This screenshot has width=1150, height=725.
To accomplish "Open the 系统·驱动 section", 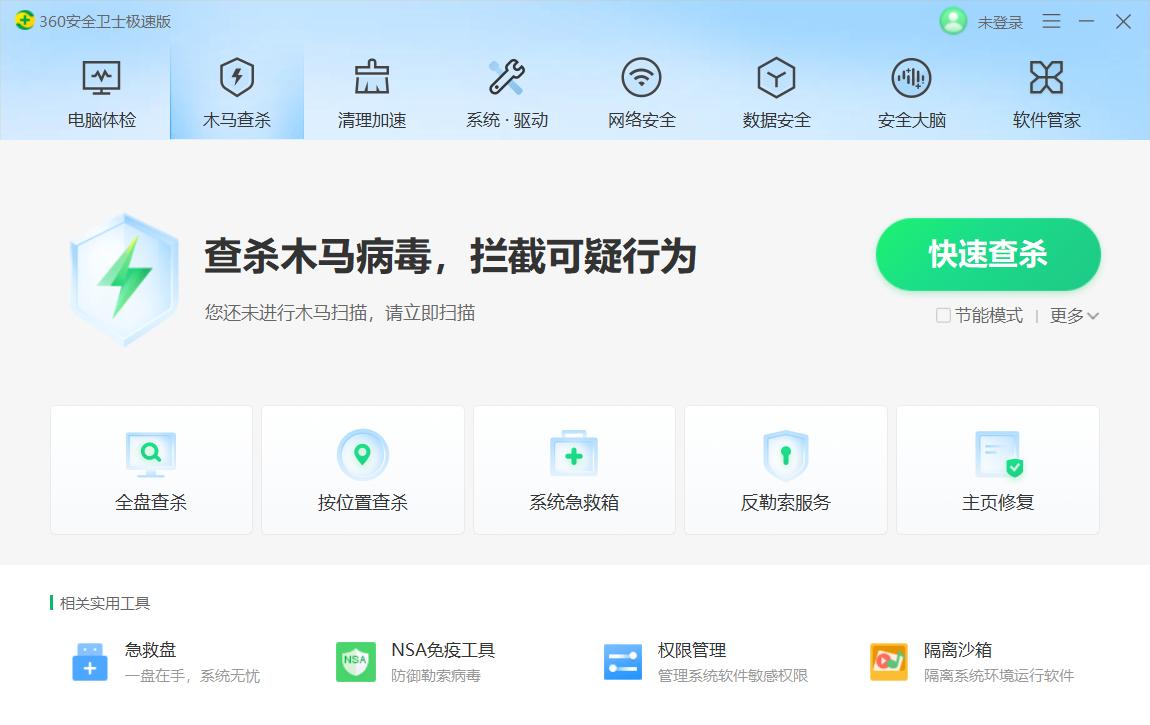I will [506, 92].
